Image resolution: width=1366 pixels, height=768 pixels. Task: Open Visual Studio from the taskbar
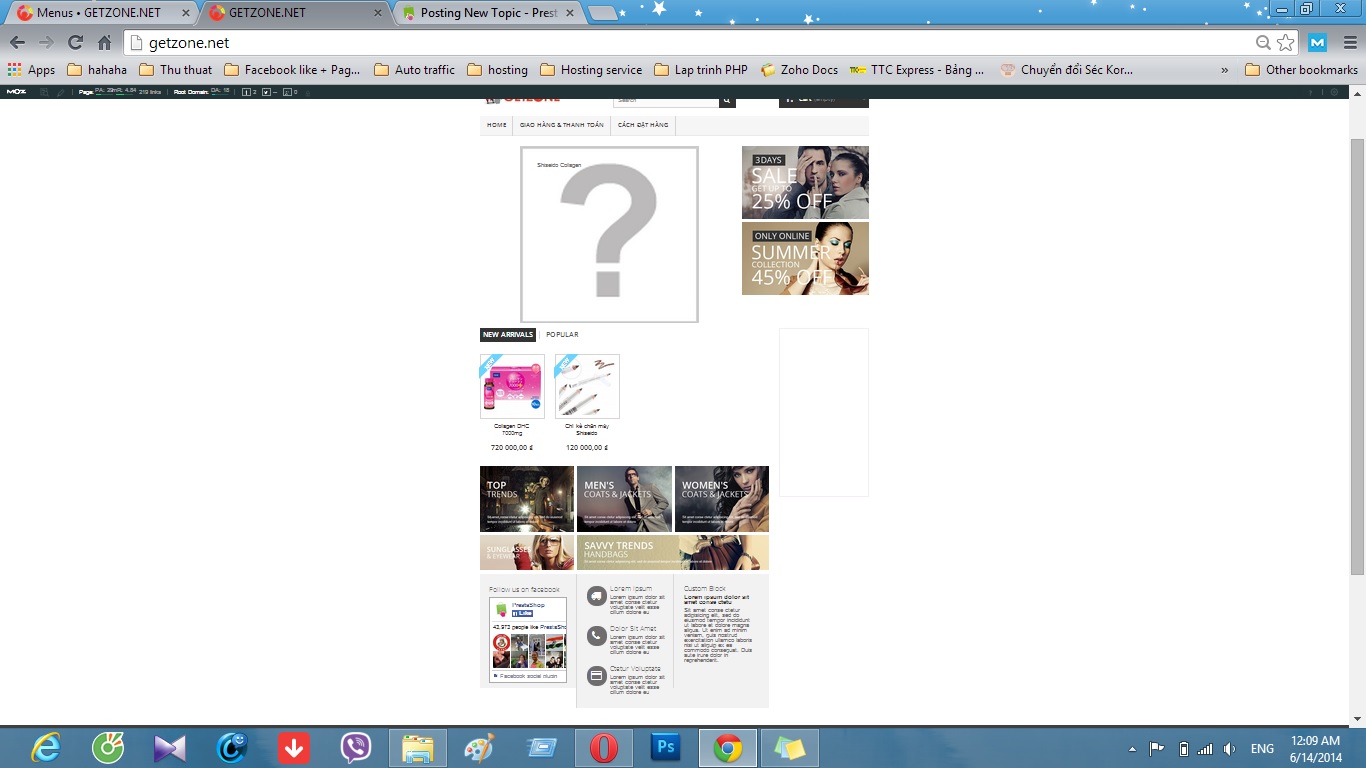click(169, 748)
